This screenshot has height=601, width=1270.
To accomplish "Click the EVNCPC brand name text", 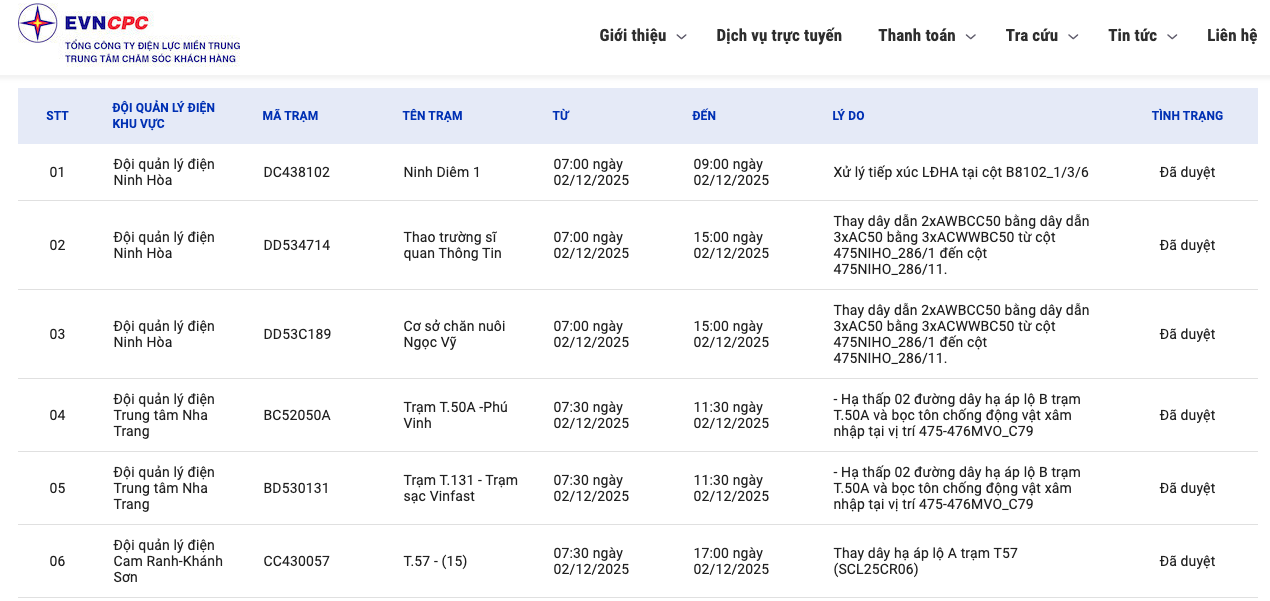I will pyautogui.click(x=107, y=23).
